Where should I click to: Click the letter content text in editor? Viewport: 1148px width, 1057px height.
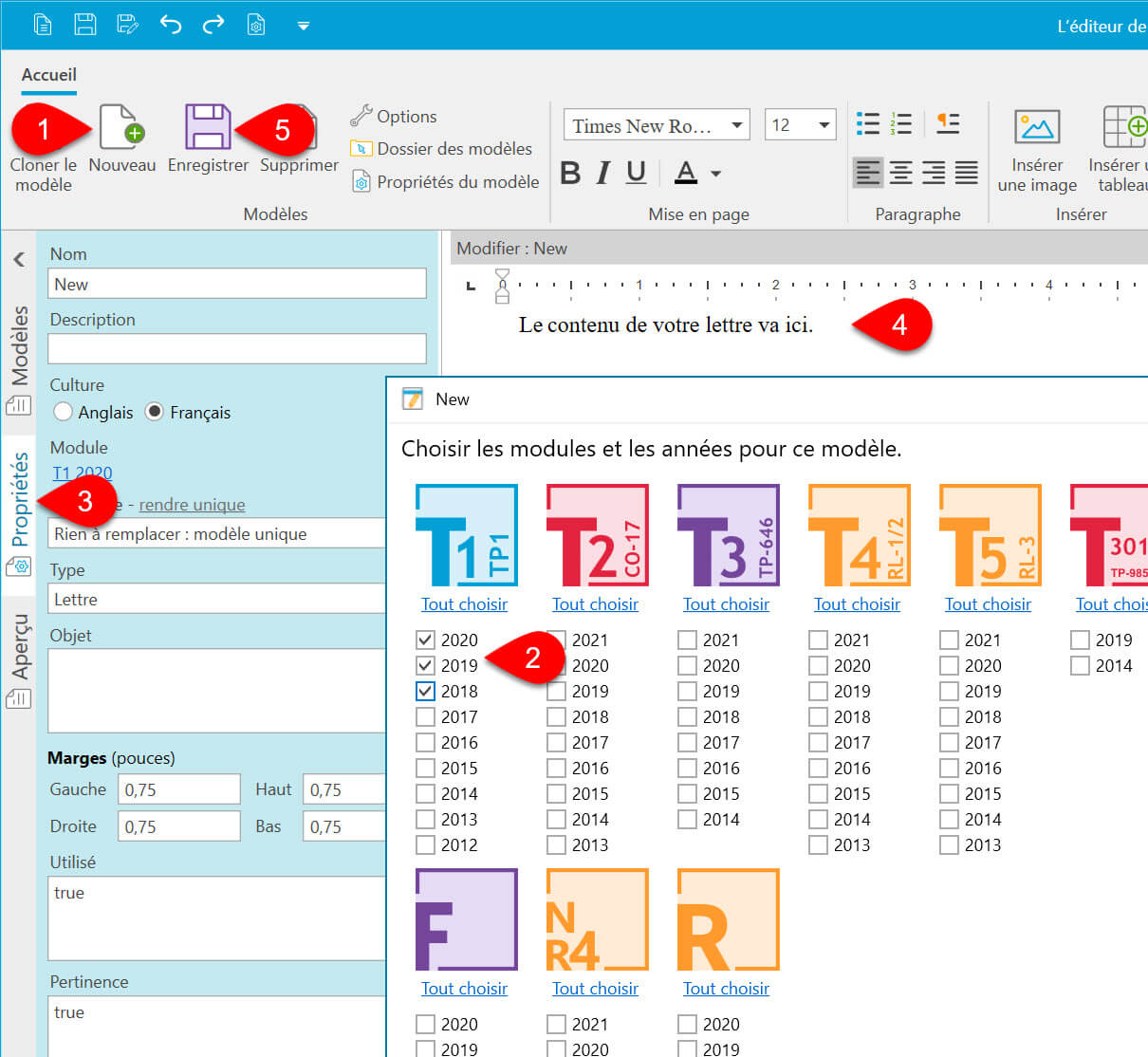pos(665,325)
